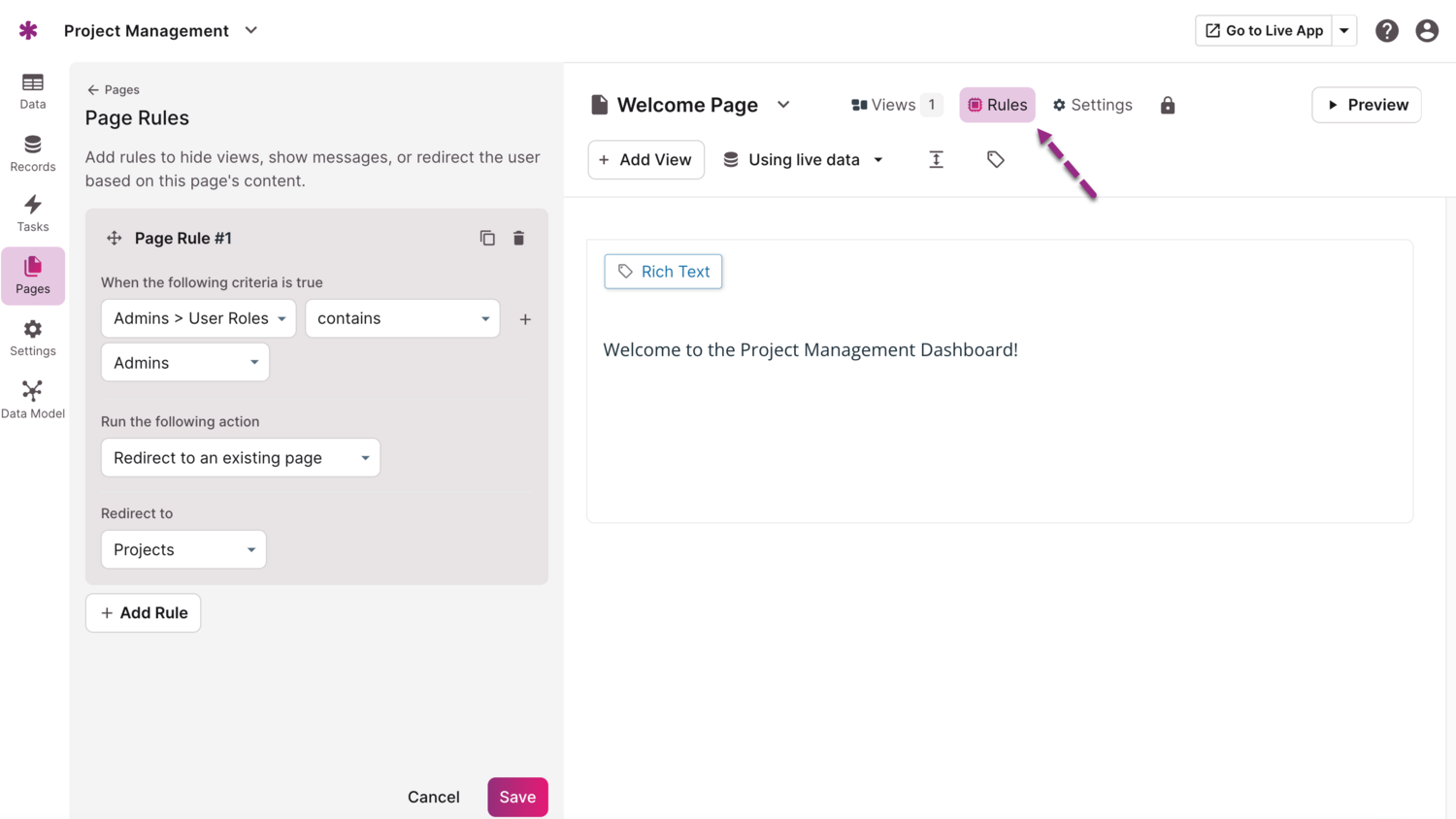Open the help question mark icon
The image size is (1456, 819).
pos(1386,31)
